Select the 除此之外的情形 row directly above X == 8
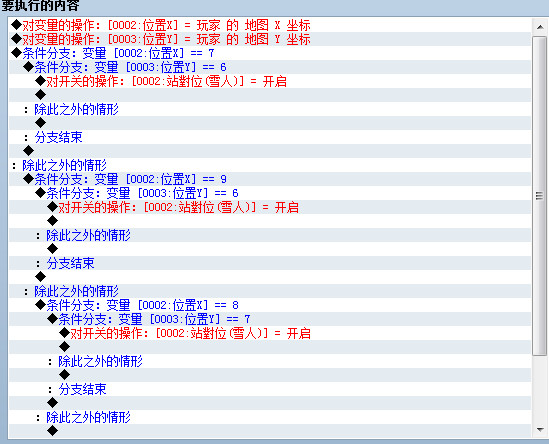Screen dimensions: 549x444 (270, 291)
